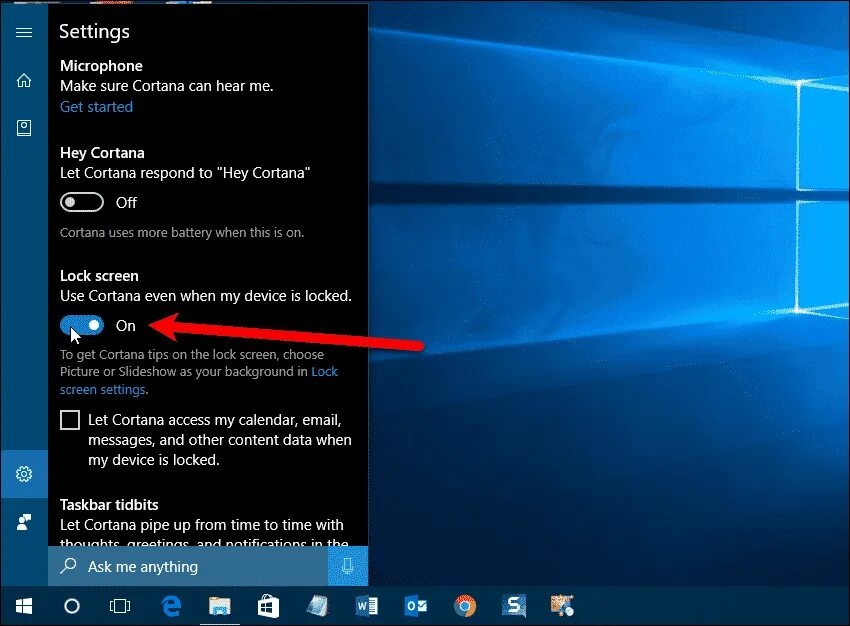
Task: Click the Ask me anything search box
Action: point(188,566)
